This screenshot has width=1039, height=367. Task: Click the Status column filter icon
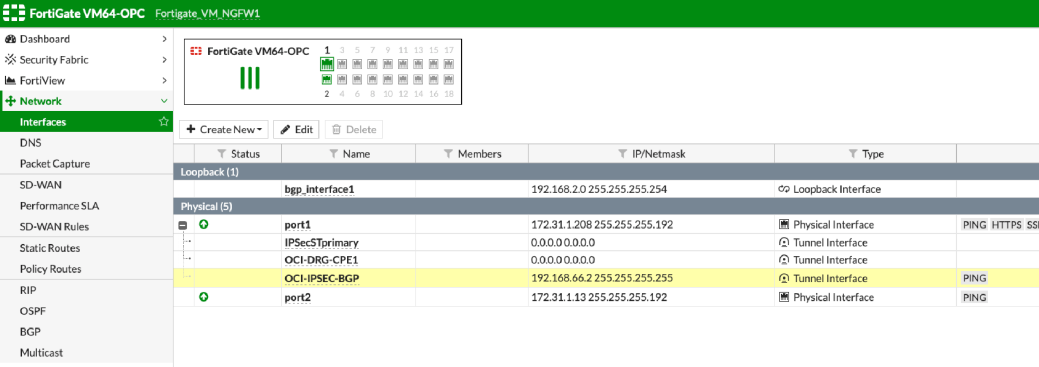point(222,154)
